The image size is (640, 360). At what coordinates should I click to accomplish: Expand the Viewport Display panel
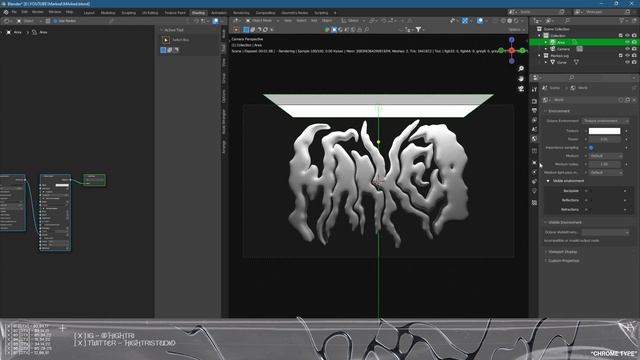click(562, 251)
